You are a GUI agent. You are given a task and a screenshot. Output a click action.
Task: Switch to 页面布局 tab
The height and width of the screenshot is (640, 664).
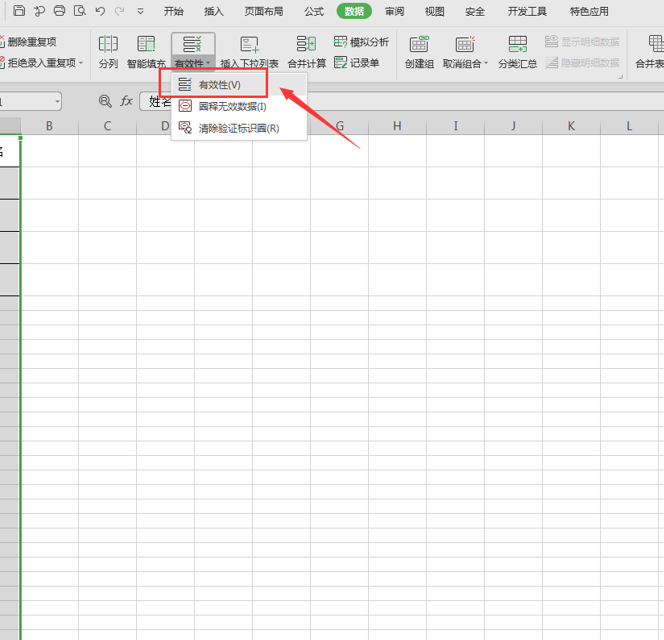[x=264, y=11]
